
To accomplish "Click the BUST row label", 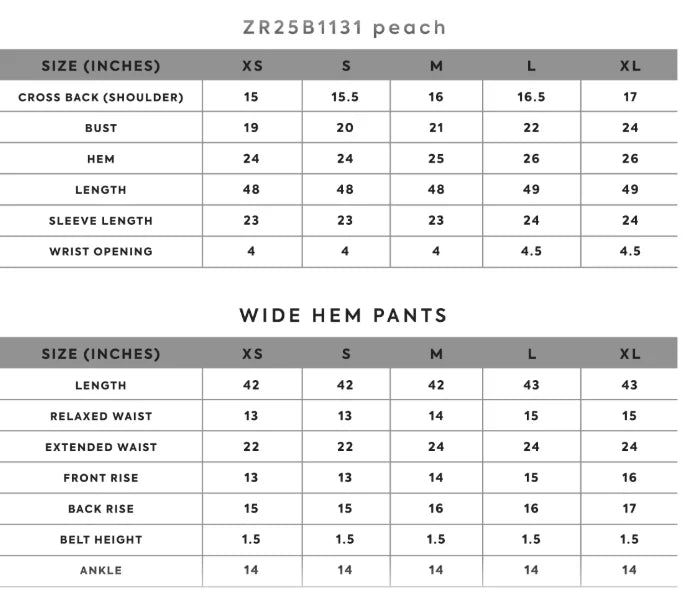I will (x=101, y=128).
